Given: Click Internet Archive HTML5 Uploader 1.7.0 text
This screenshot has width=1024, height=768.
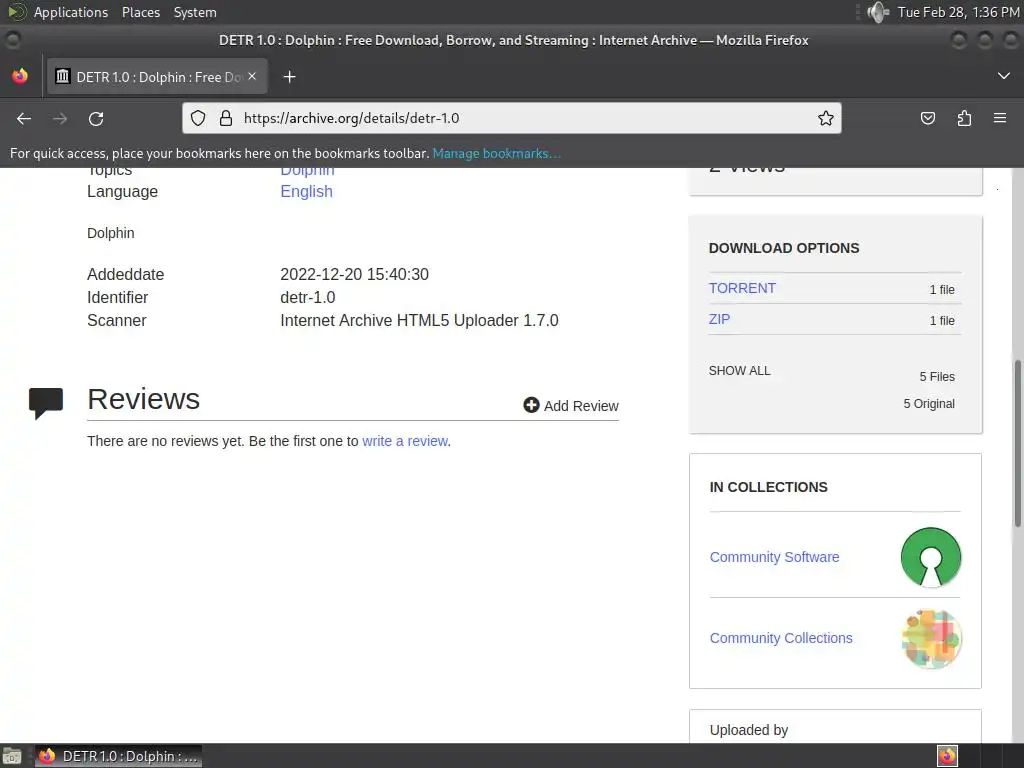Looking at the screenshot, I should [419, 321].
